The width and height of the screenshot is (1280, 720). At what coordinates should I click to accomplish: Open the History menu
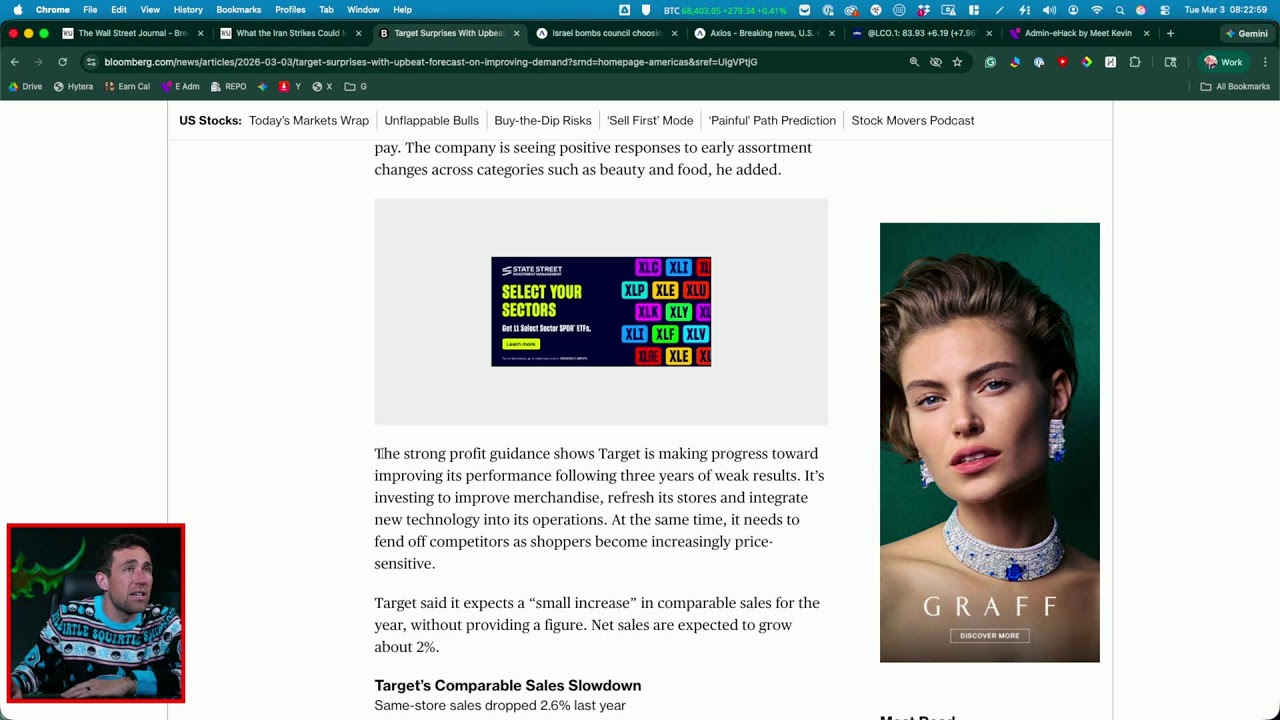[x=188, y=10]
